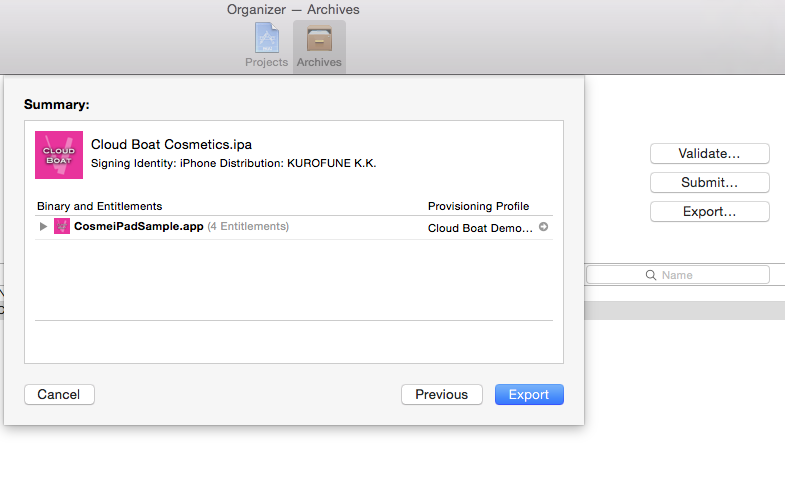Click the Signing Identity line
Image resolution: width=785 pixels, height=500 pixels.
(233, 163)
